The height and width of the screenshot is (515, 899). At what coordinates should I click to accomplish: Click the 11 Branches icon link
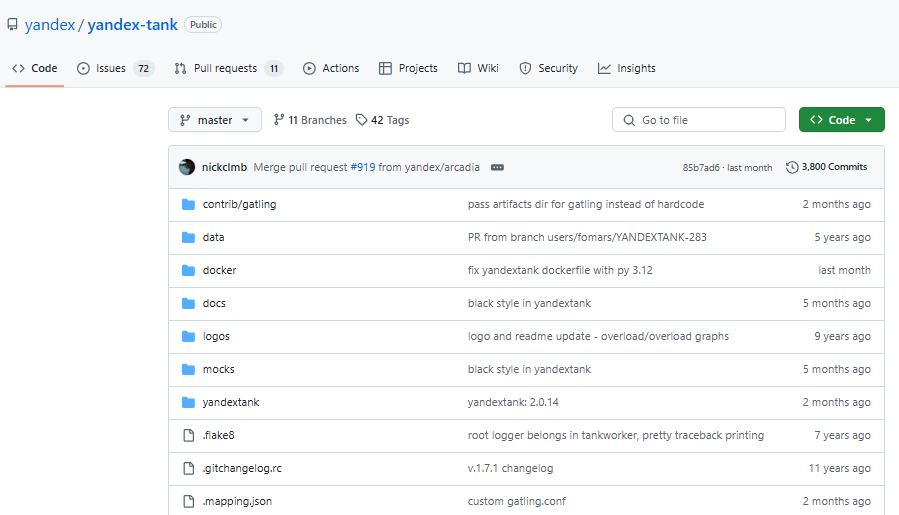tap(279, 119)
